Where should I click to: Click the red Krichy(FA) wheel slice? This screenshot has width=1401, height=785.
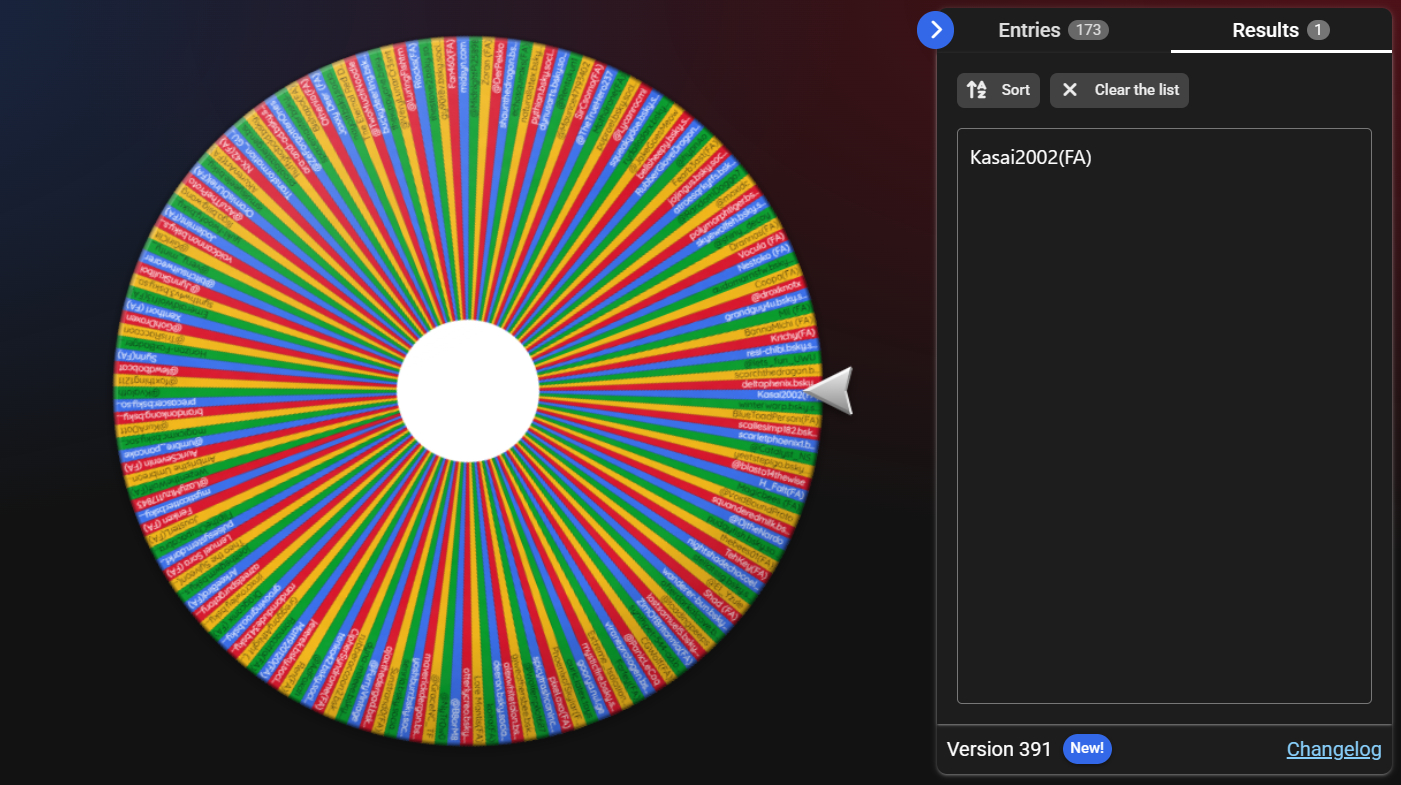tap(792, 335)
